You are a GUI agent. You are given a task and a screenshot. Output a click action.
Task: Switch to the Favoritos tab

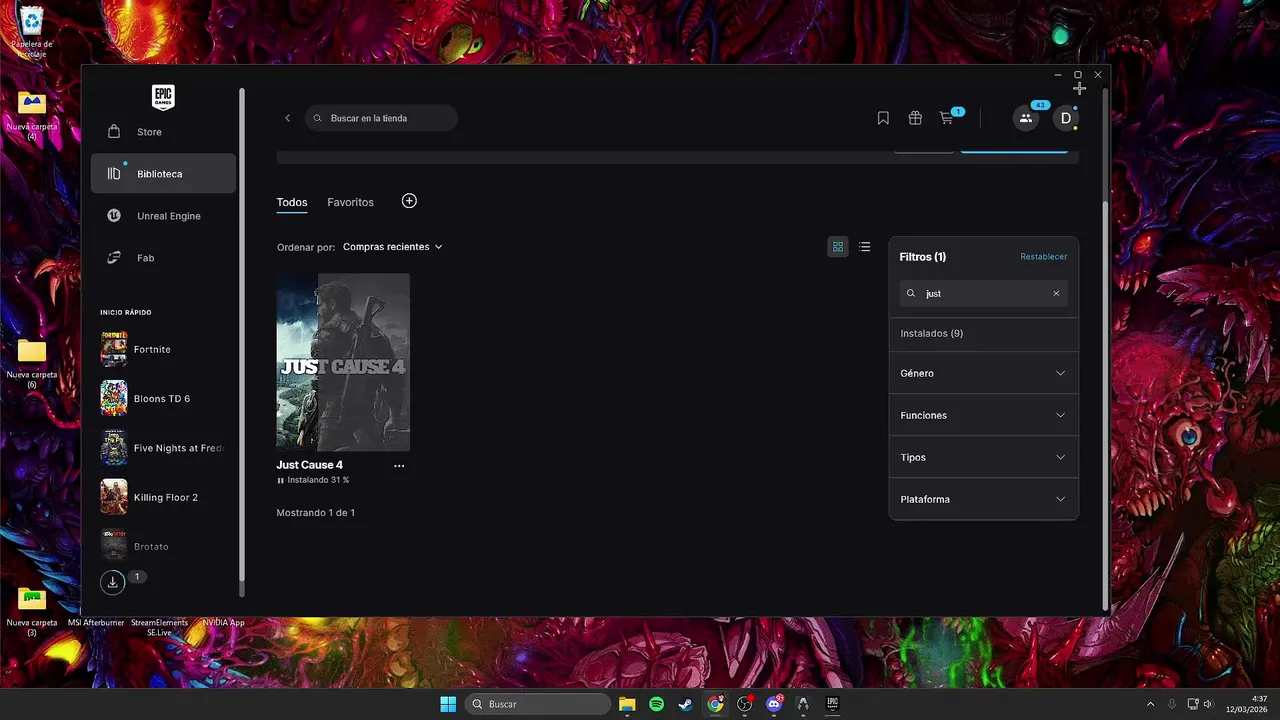click(x=350, y=202)
